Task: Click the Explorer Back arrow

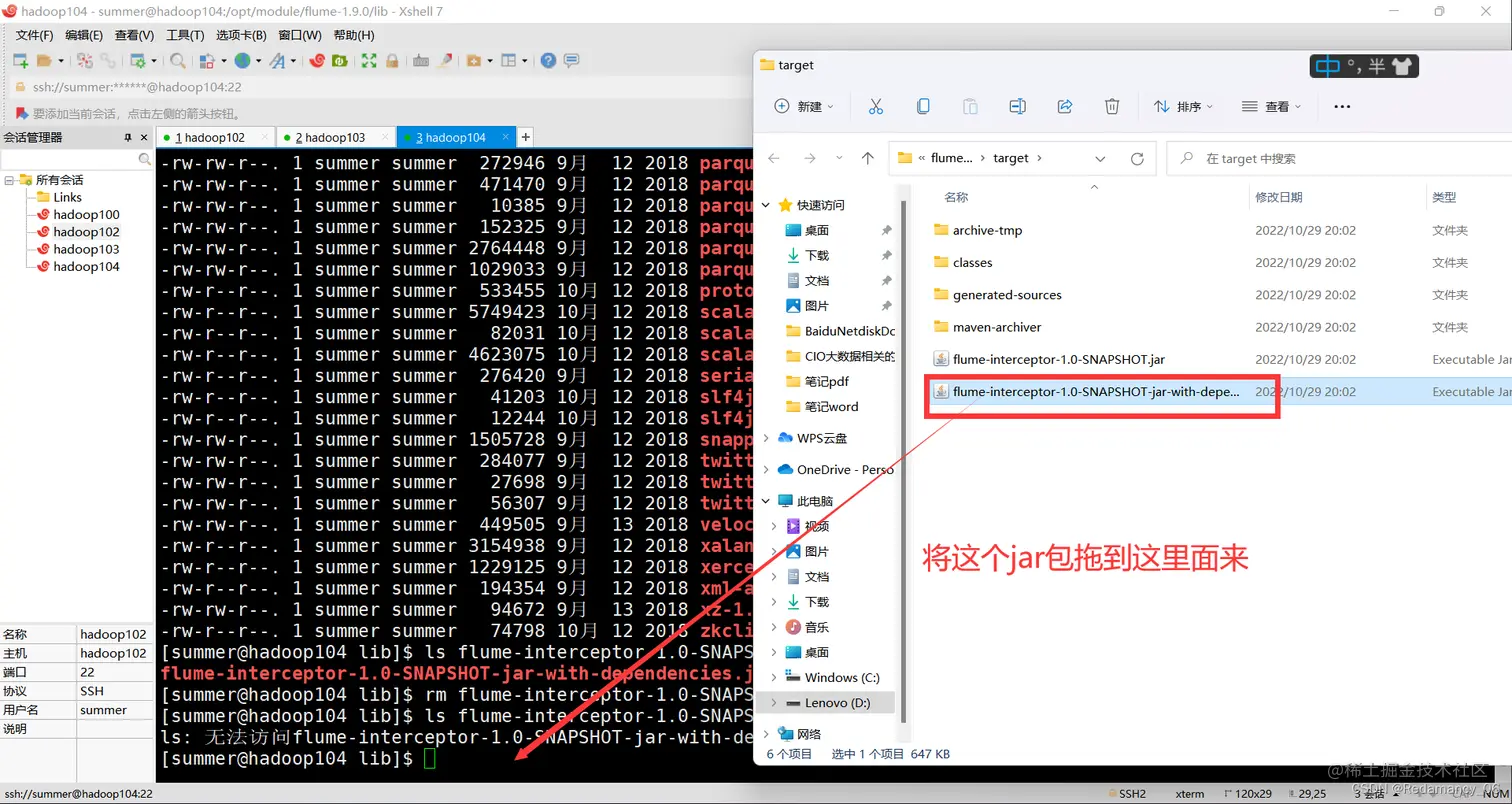Action: [773, 158]
